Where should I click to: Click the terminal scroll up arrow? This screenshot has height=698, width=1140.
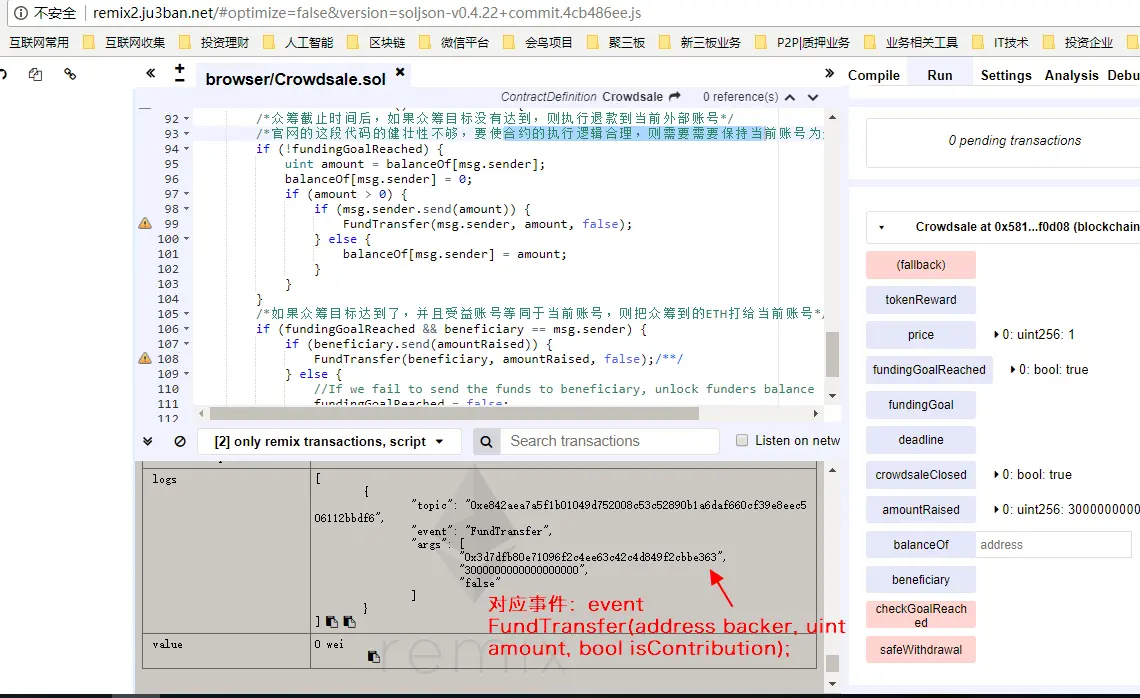pos(832,470)
